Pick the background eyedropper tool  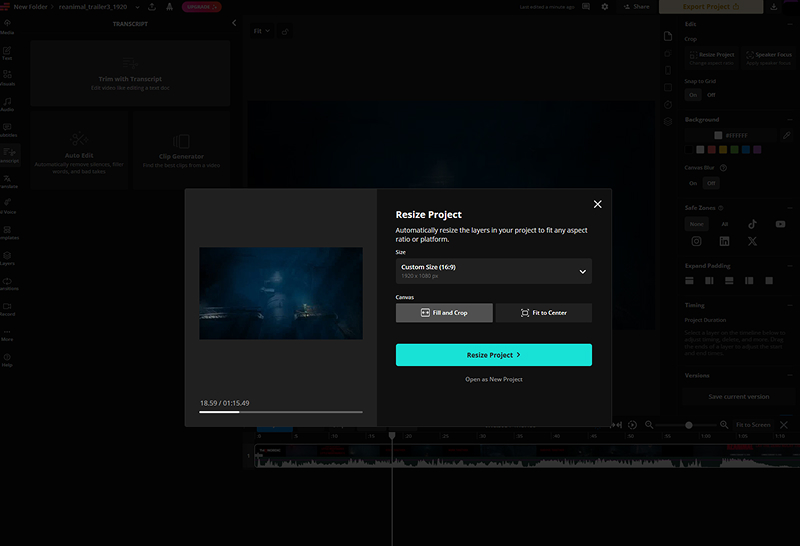pos(786,135)
